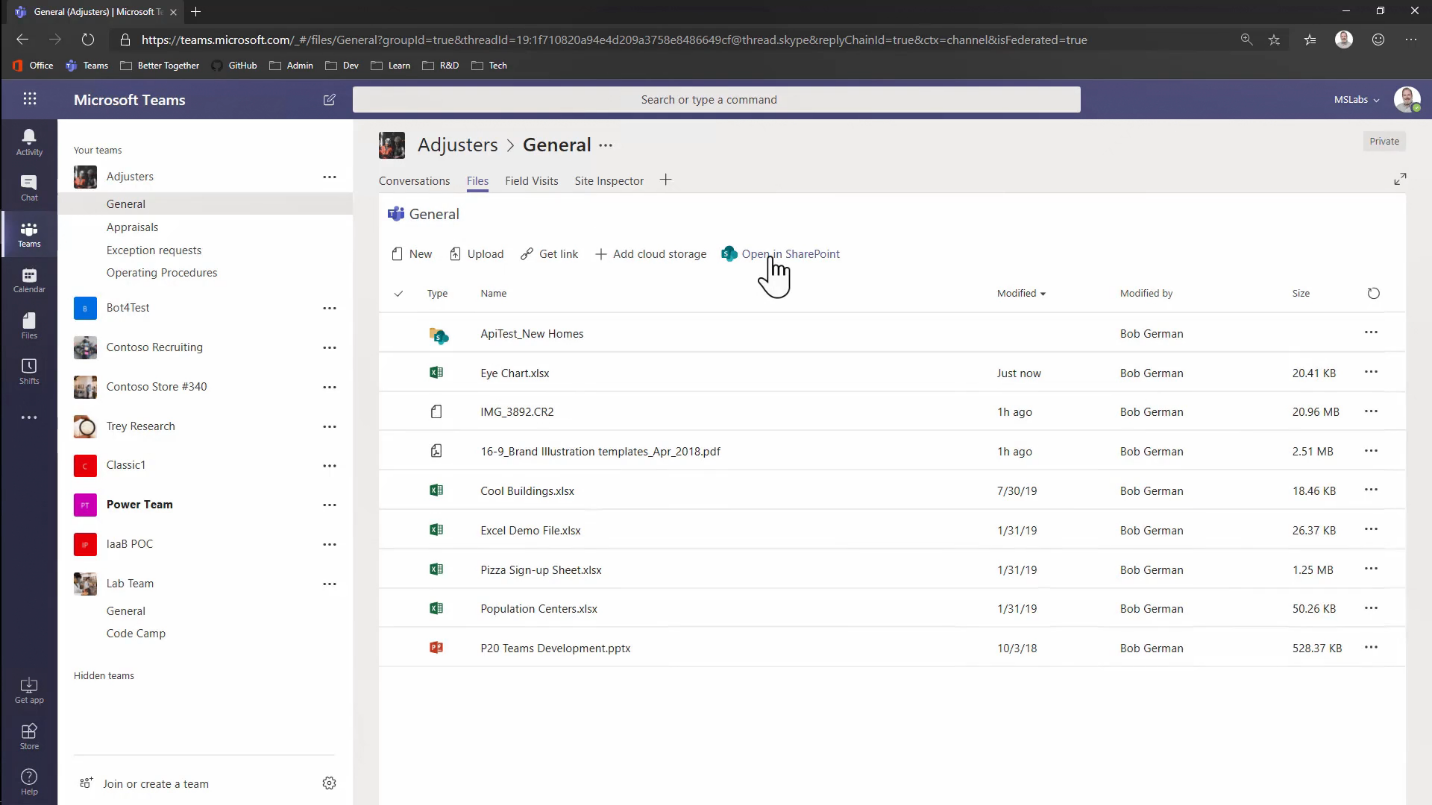Add a new tab with plus icon
The height and width of the screenshot is (805, 1432).
tap(665, 180)
